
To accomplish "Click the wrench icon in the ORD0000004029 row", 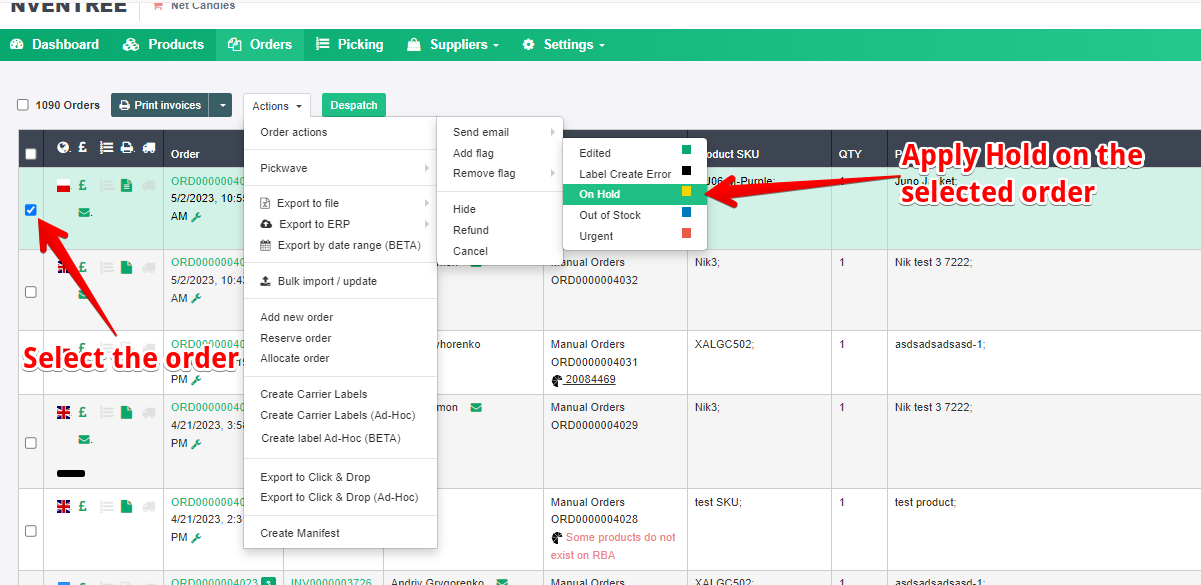I will [x=196, y=443].
